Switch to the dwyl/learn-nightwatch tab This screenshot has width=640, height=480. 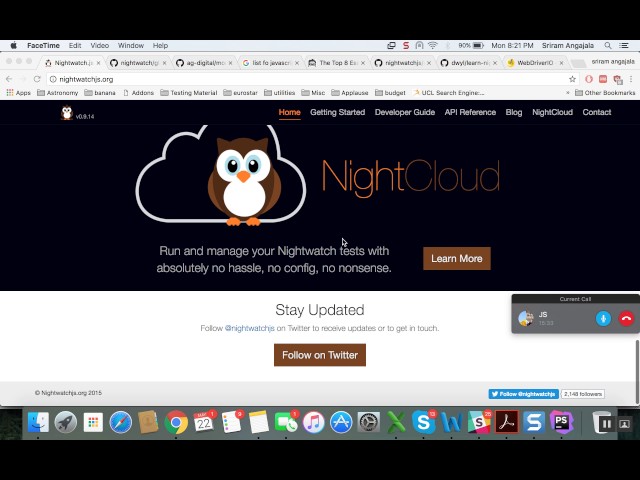(467, 63)
